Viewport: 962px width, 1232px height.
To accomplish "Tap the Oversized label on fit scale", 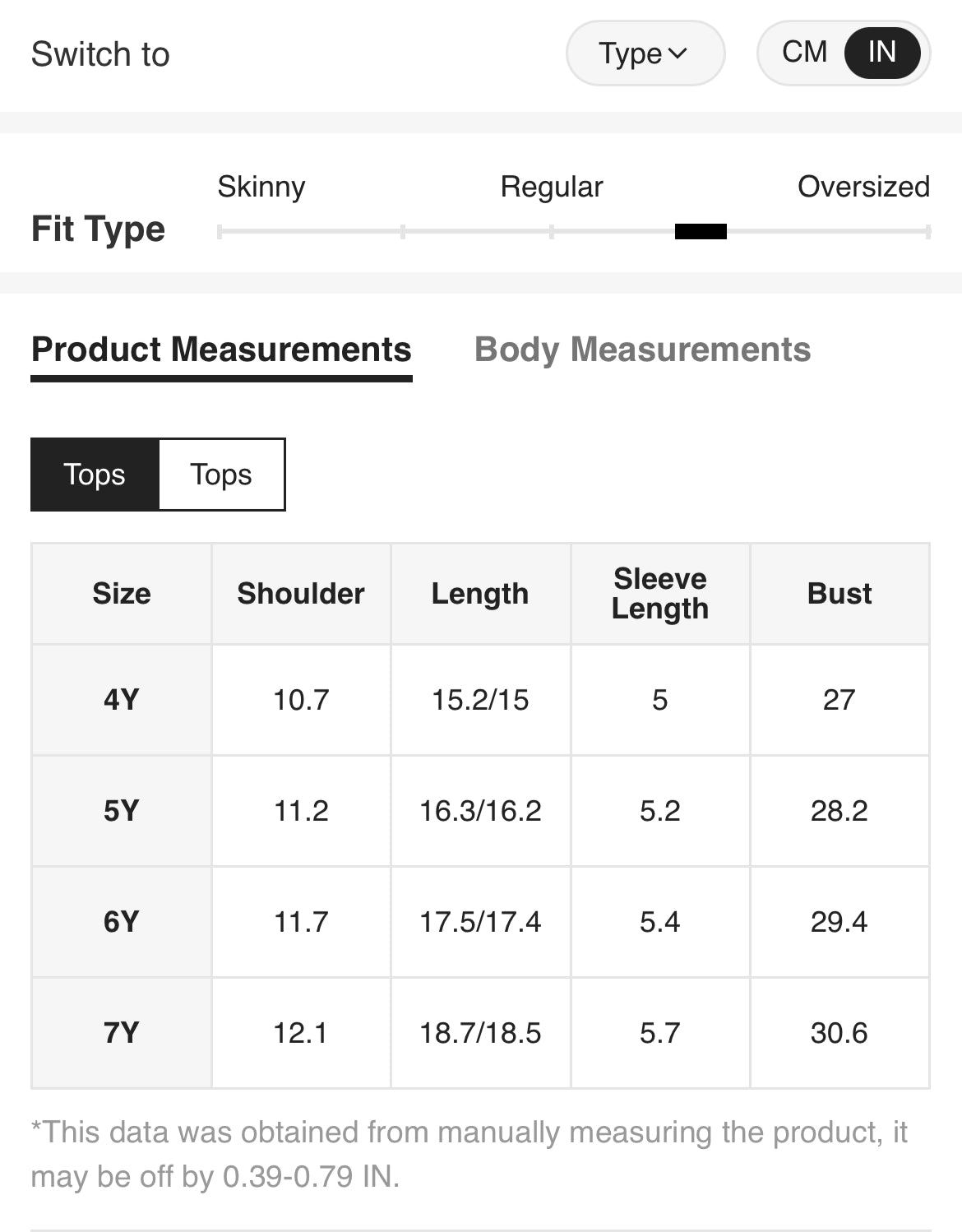I will click(x=863, y=187).
